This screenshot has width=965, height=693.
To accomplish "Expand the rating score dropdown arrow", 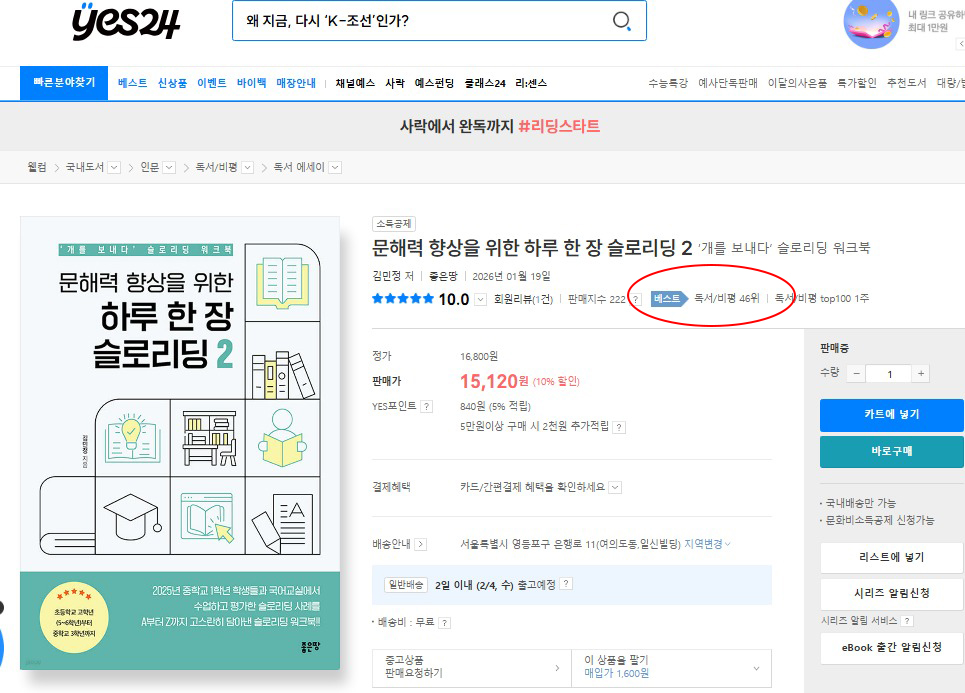I will pyautogui.click(x=481, y=299).
